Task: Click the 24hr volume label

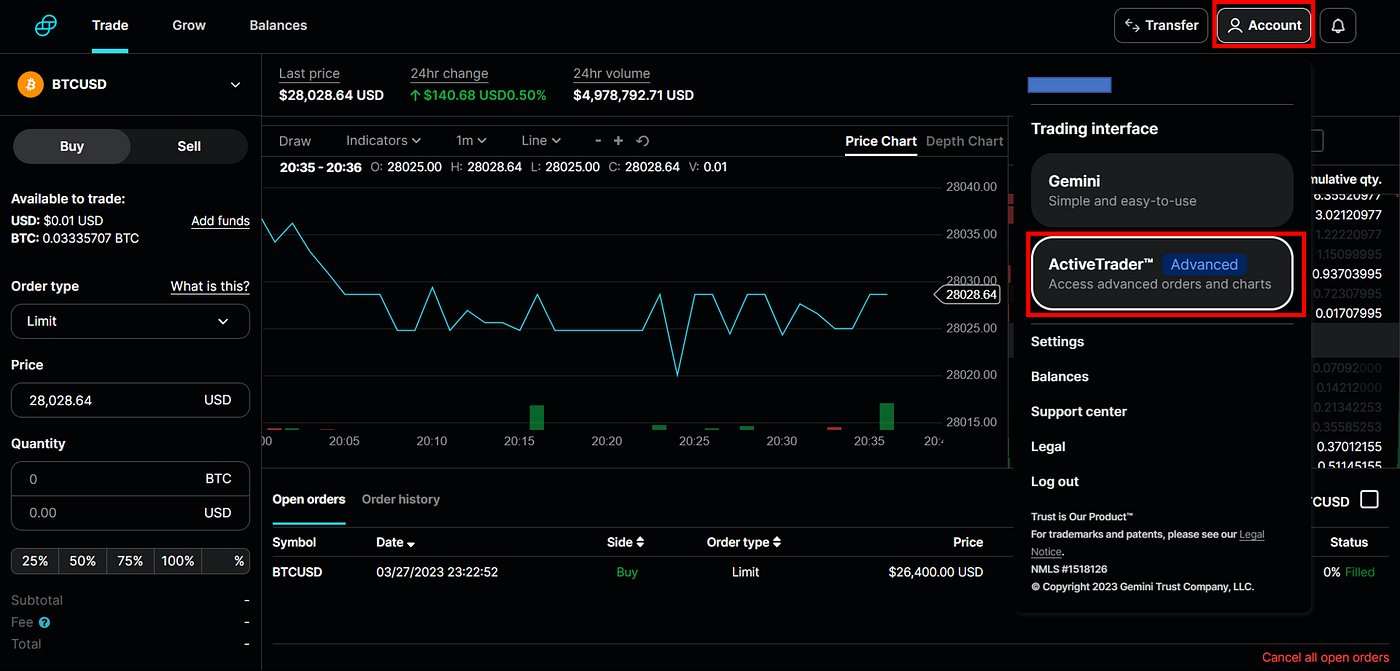Action: tap(612, 73)
